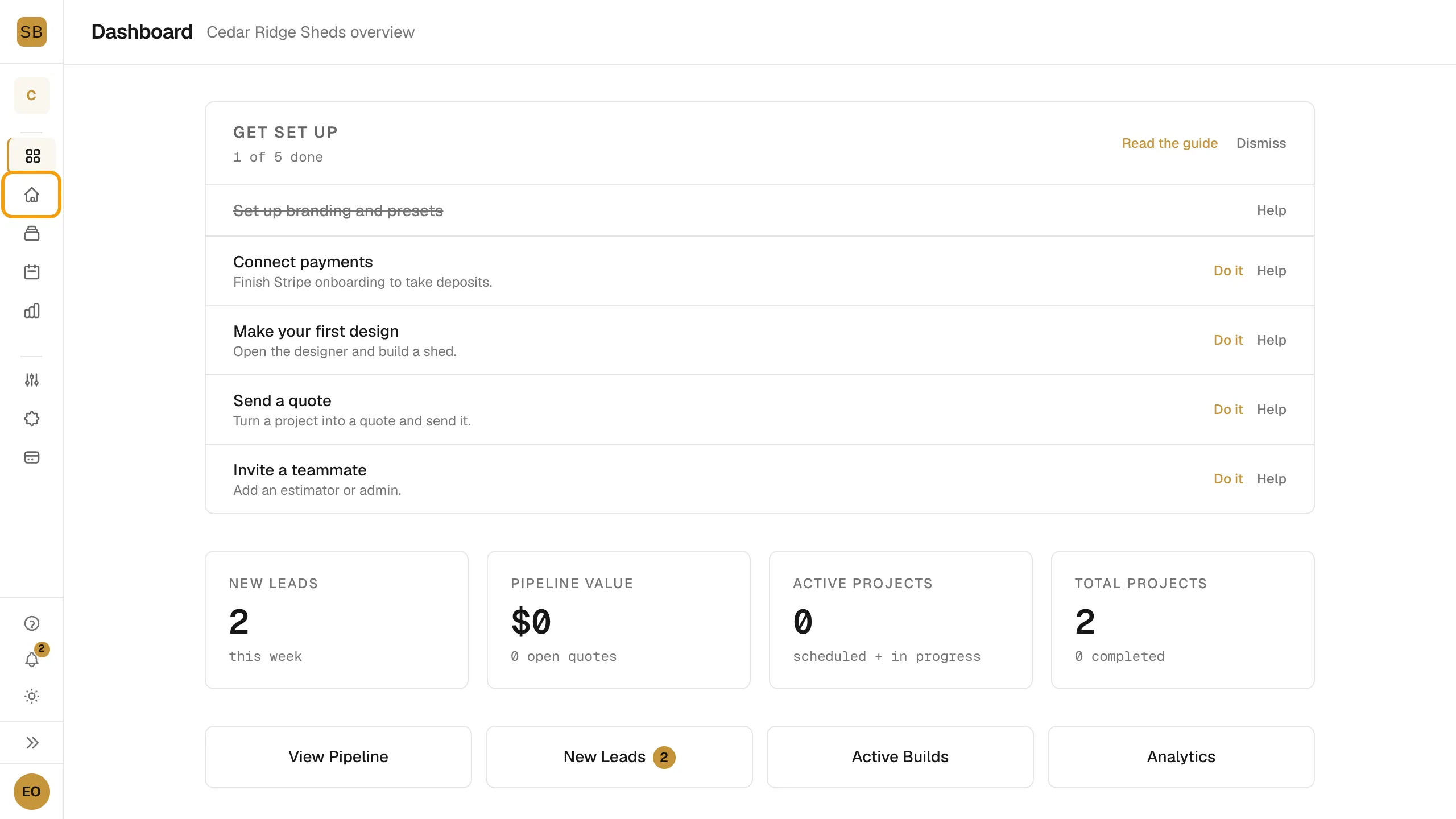Expand the sidebar with double chevron
This screenshot has width=1456, height=819.
(32, 743)
